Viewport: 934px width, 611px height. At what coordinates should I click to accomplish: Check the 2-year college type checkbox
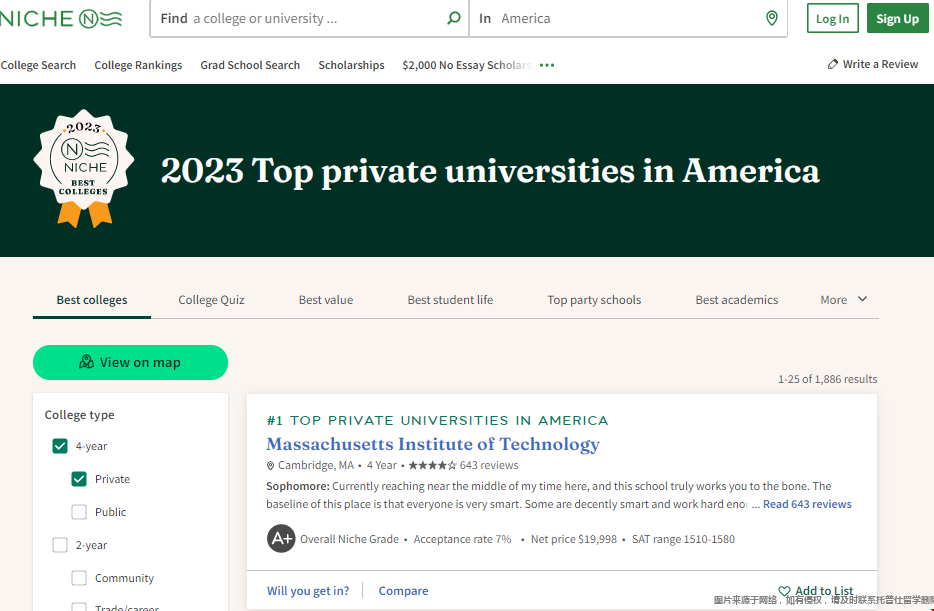(x=60, y=545)
